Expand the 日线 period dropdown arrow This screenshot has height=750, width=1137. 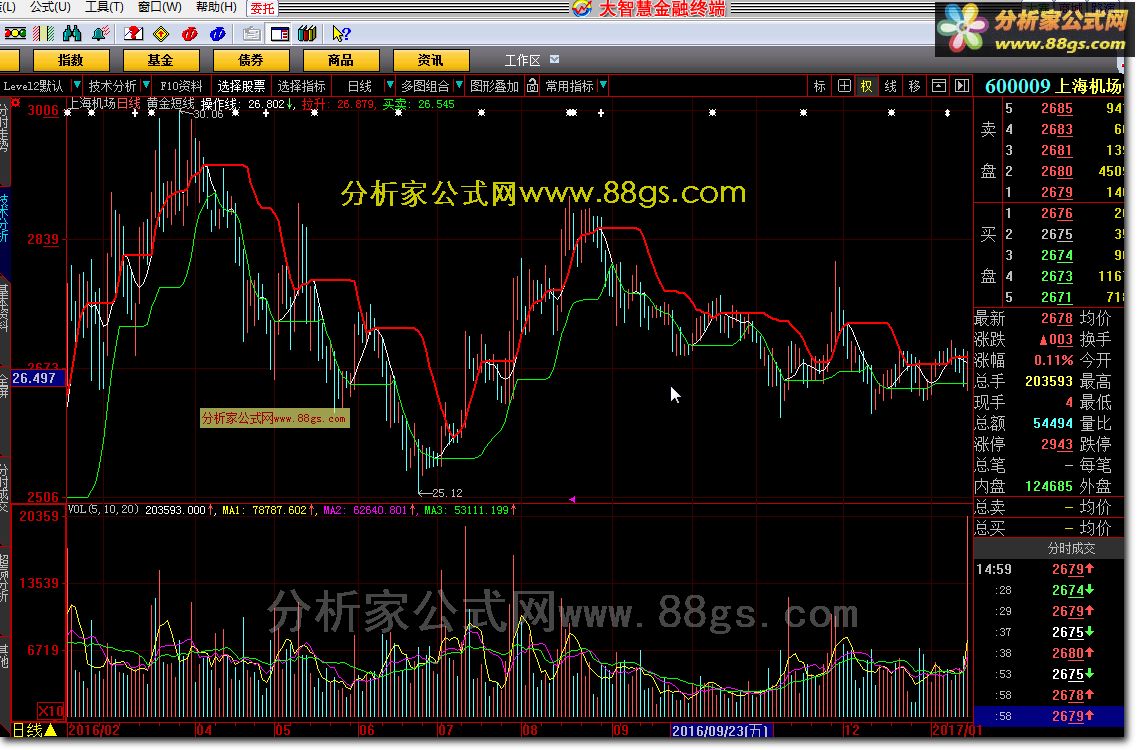pyautogui.click(x=389, y=85)
